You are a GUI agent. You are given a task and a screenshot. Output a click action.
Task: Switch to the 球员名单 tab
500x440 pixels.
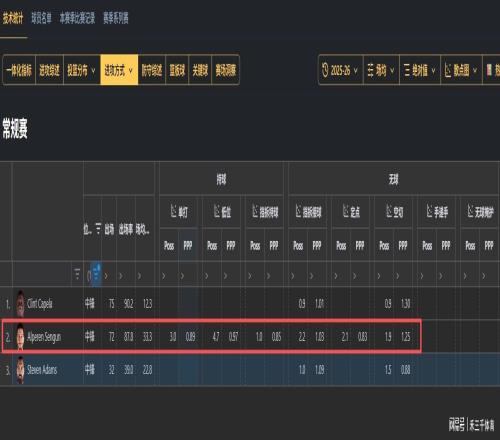pyautogui.click(x=41, y=18)
